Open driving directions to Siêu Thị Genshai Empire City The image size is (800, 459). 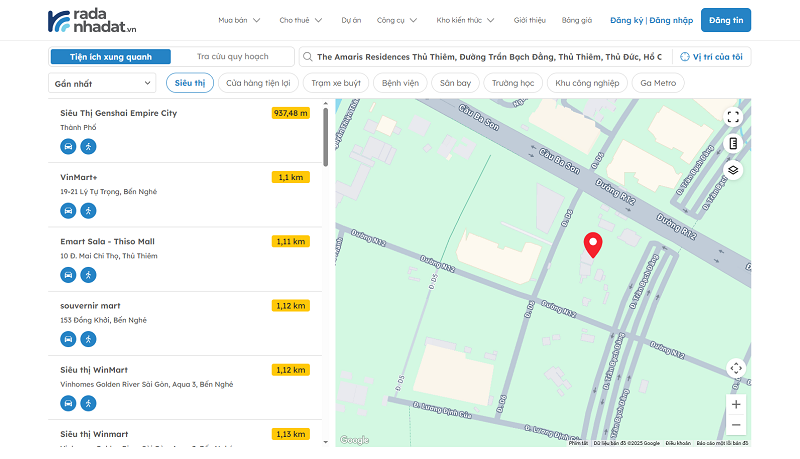68,146
